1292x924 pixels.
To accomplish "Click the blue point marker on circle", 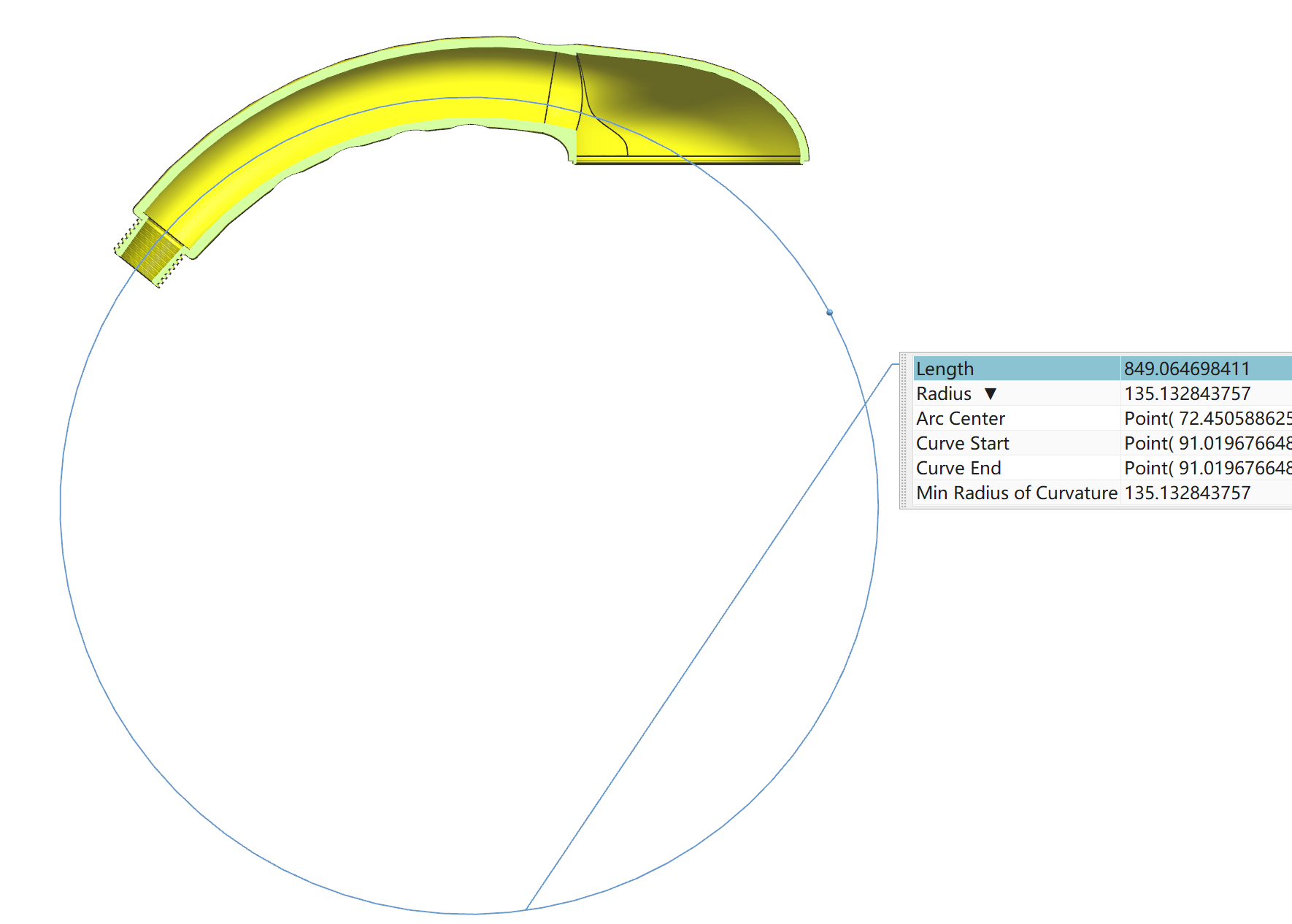I will (x=829, y=312).
